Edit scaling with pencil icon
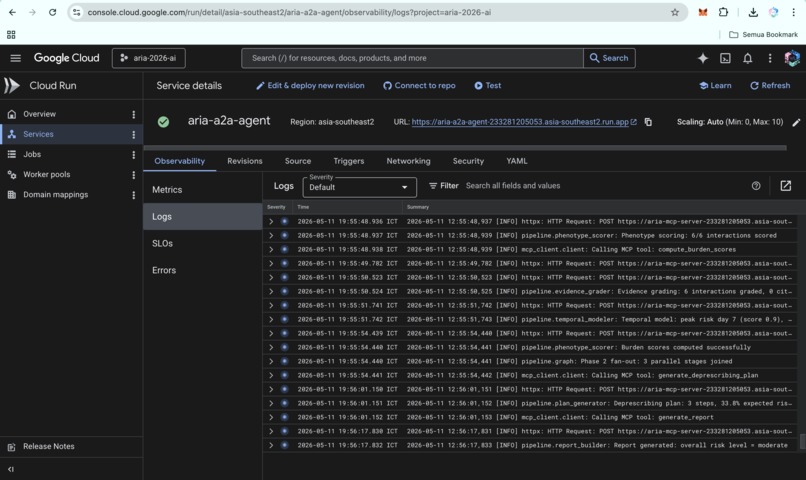Screen dimensions: 806x480 796,122
